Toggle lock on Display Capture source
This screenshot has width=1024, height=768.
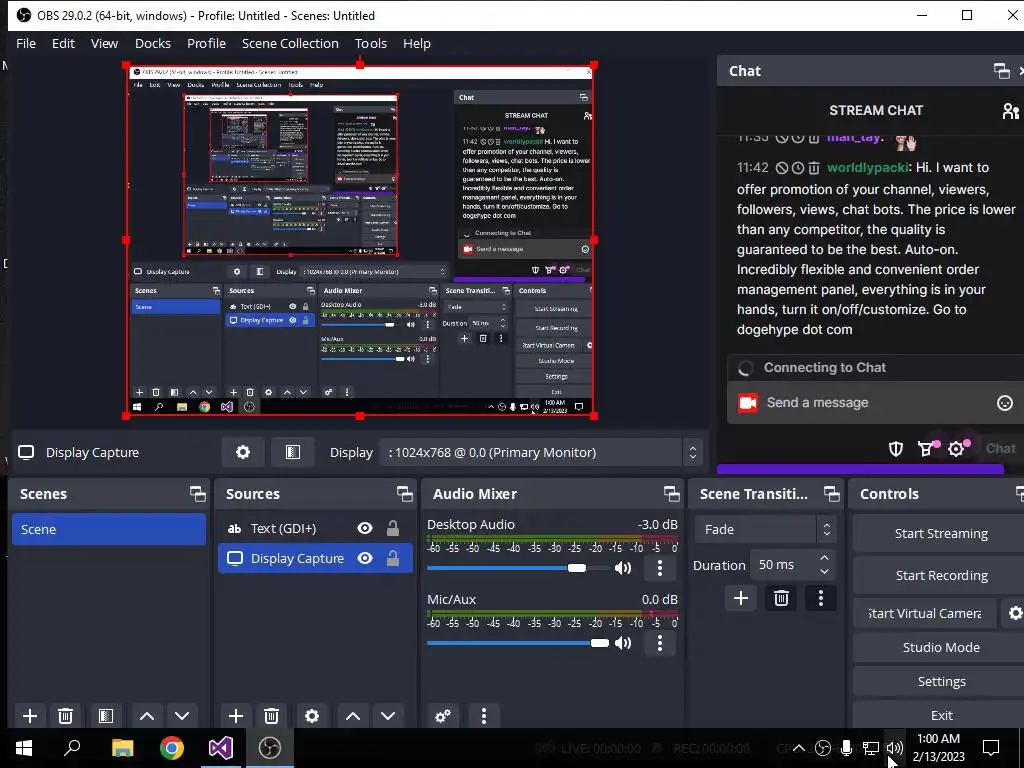coord(392,558)
